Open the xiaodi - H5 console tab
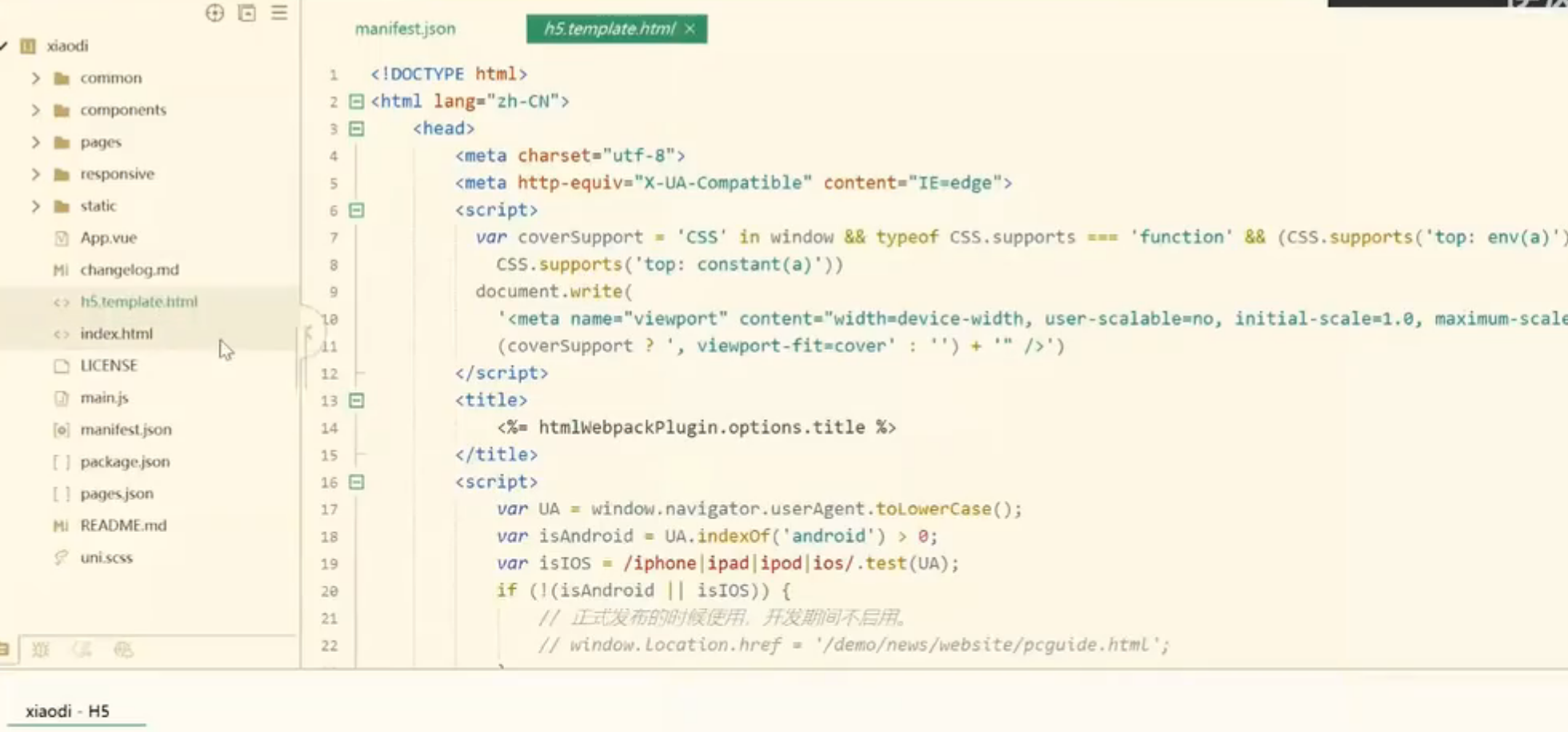1568x732 pixels. click(67, 710)
